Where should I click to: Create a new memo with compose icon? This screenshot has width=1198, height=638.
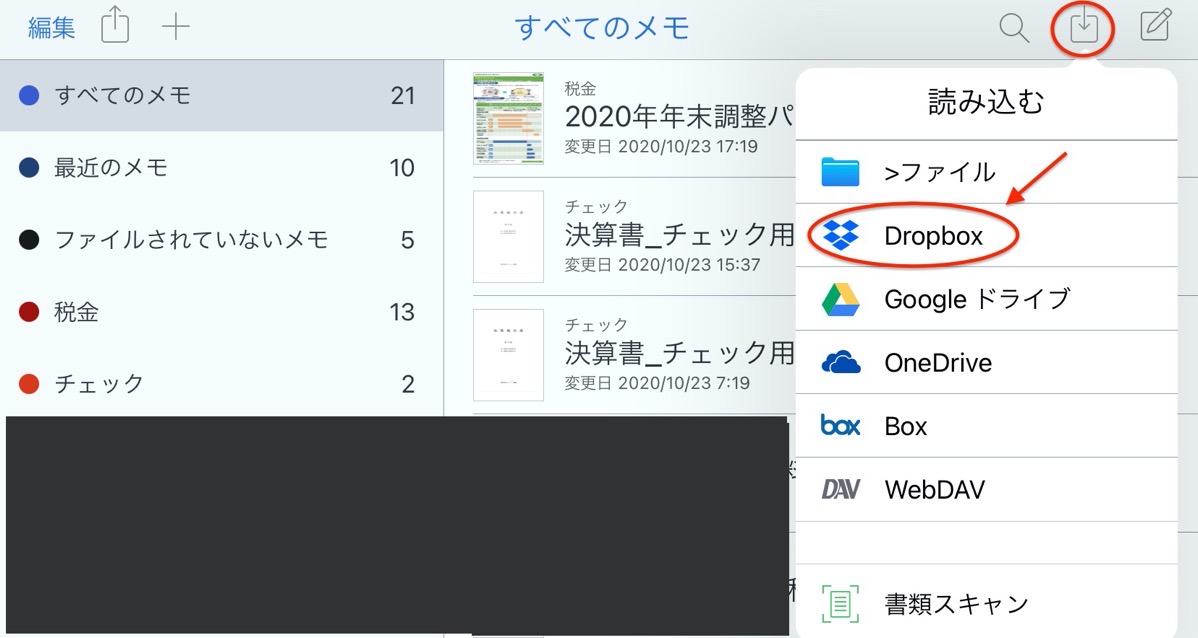tap(1155, 26)
